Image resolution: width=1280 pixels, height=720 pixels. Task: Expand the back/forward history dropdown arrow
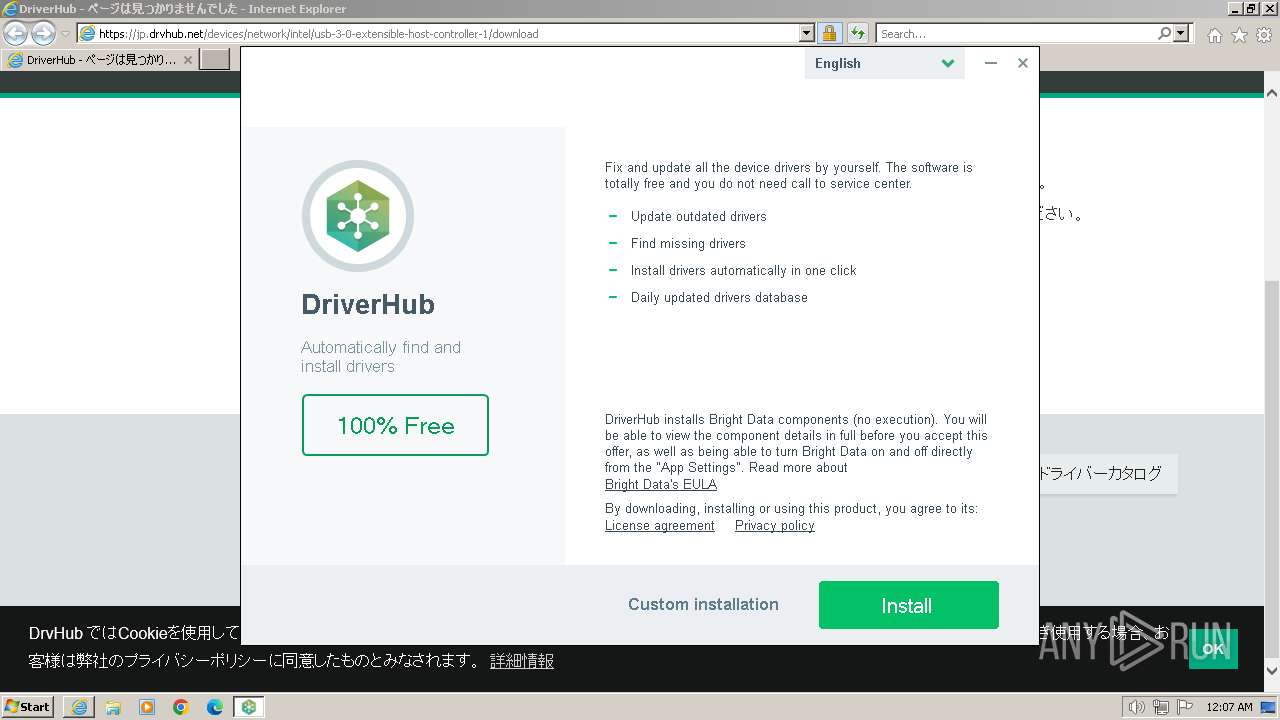(65, 33)
